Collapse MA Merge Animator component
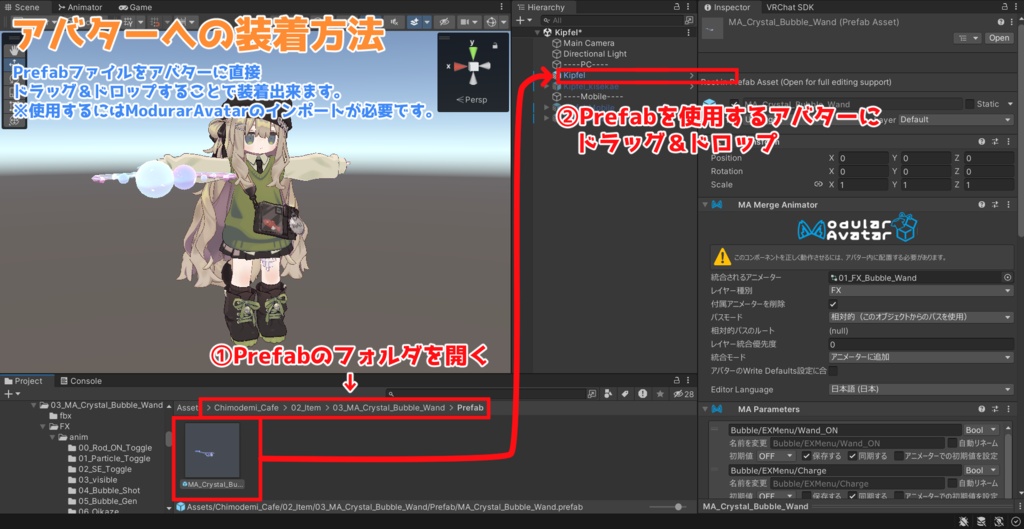The image size is (1024, 529). tap(705, 204)
